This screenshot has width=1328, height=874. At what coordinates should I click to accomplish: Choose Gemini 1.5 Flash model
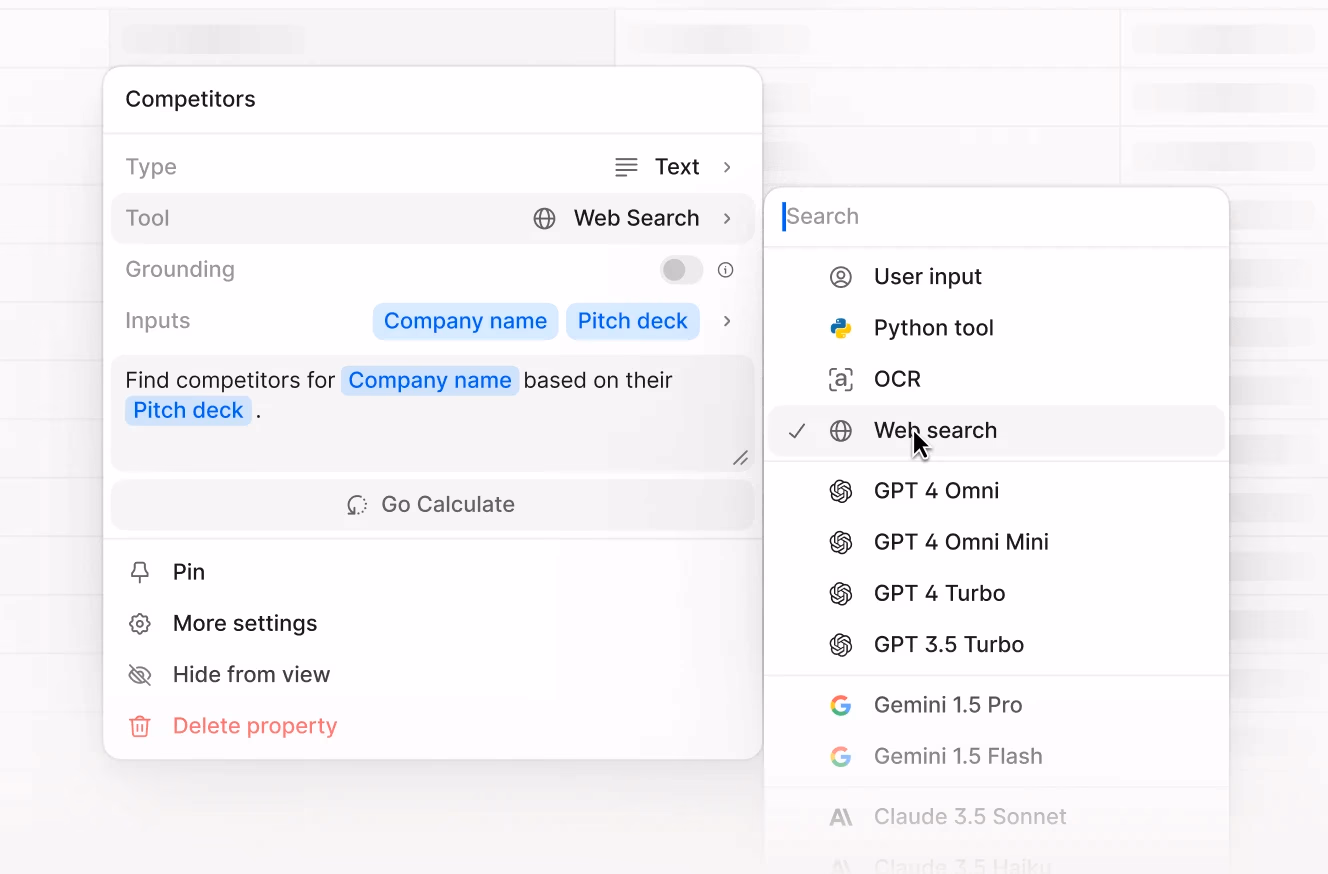[x=997, y=757]
